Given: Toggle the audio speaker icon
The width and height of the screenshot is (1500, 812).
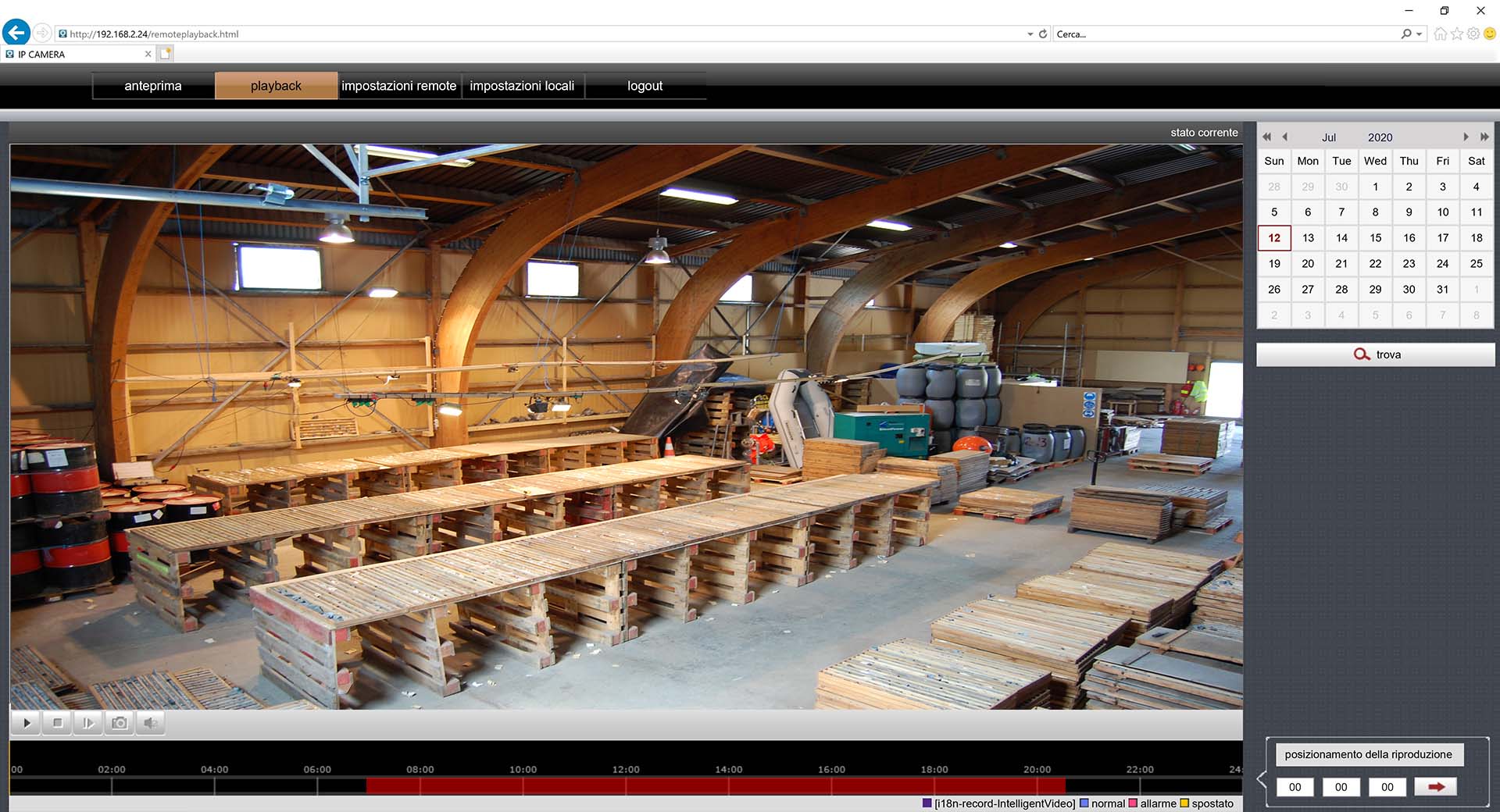Looking at the screenshot, I should click(x=151, y=723).
